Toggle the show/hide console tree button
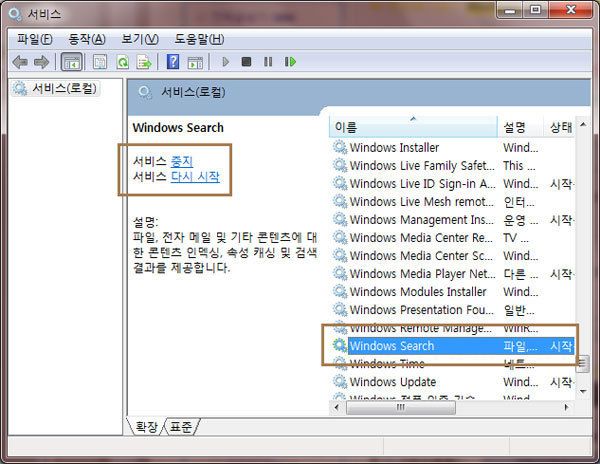 (x=72, y=62)
